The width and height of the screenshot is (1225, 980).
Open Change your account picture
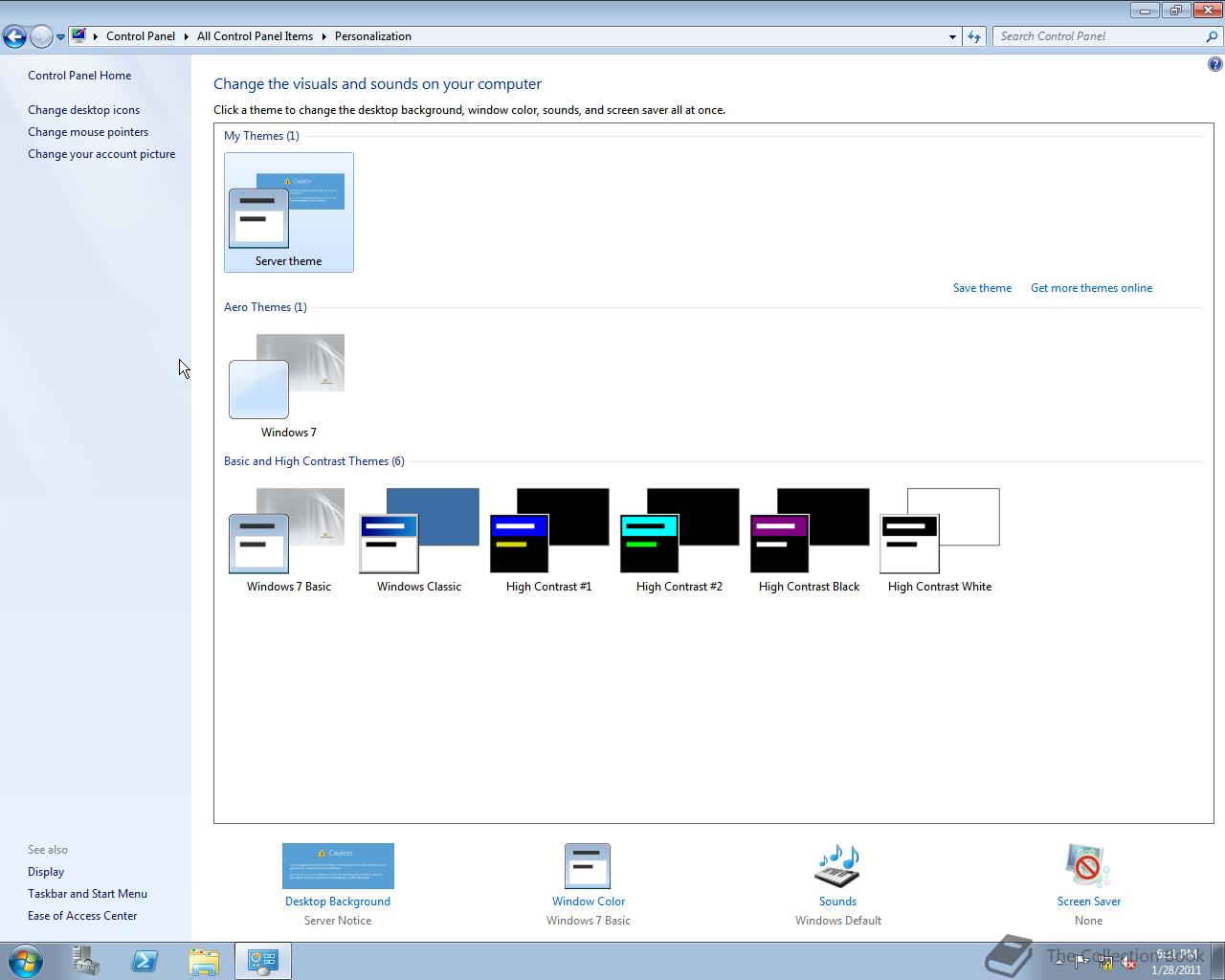[101, 154]
